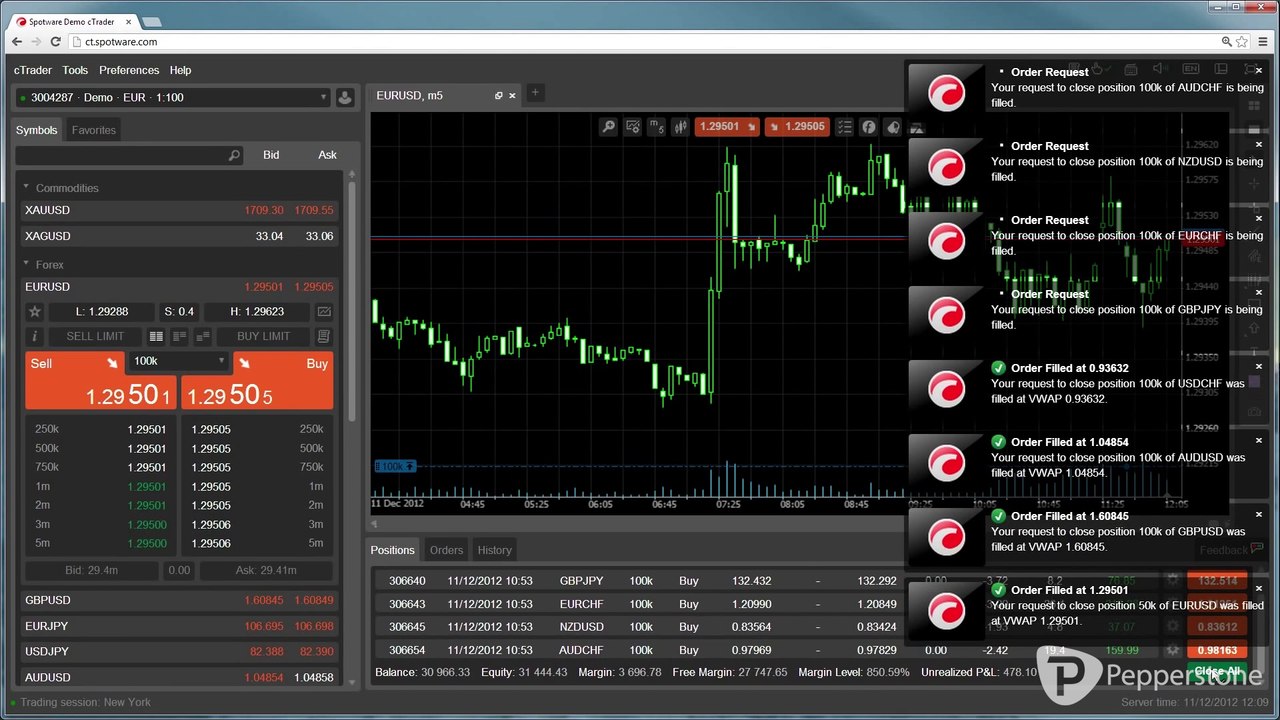Add a new chart tab
The image size is (1280, 720).
tap(535, 93)
